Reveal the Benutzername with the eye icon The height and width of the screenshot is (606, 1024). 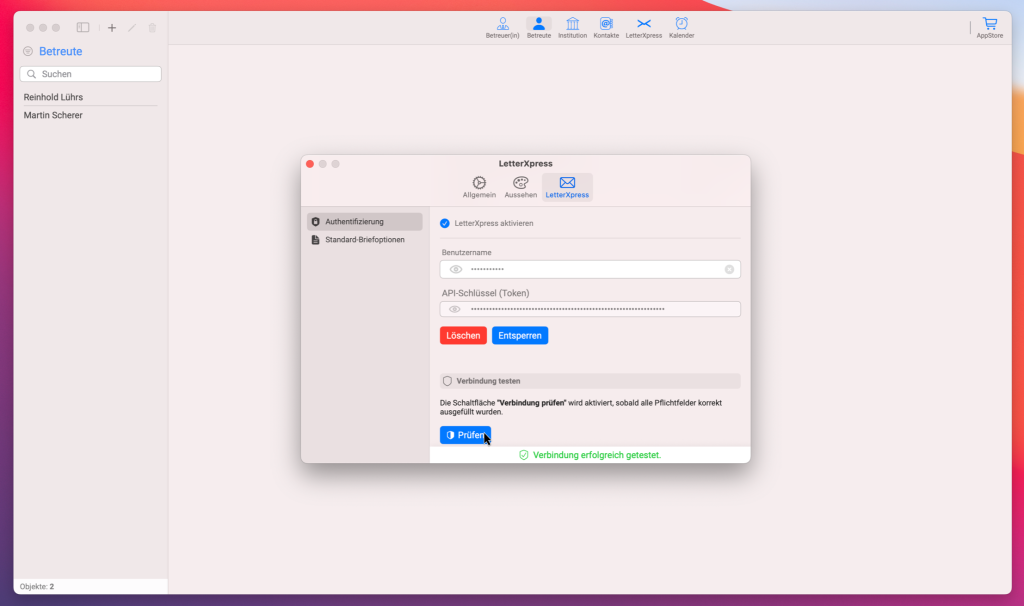[x=456, y=269]
